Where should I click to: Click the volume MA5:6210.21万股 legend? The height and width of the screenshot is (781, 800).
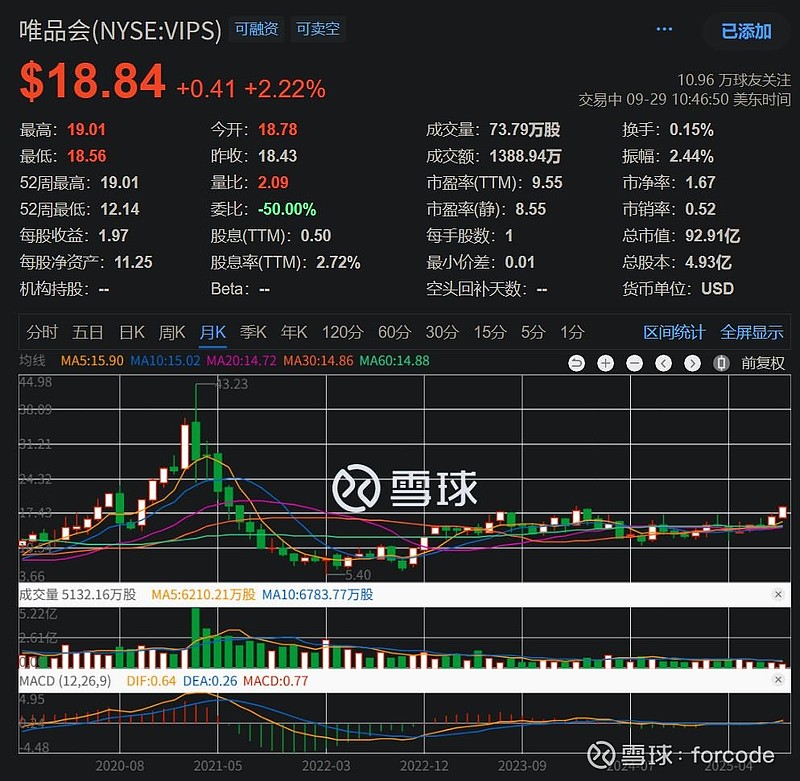pos(203,594)
